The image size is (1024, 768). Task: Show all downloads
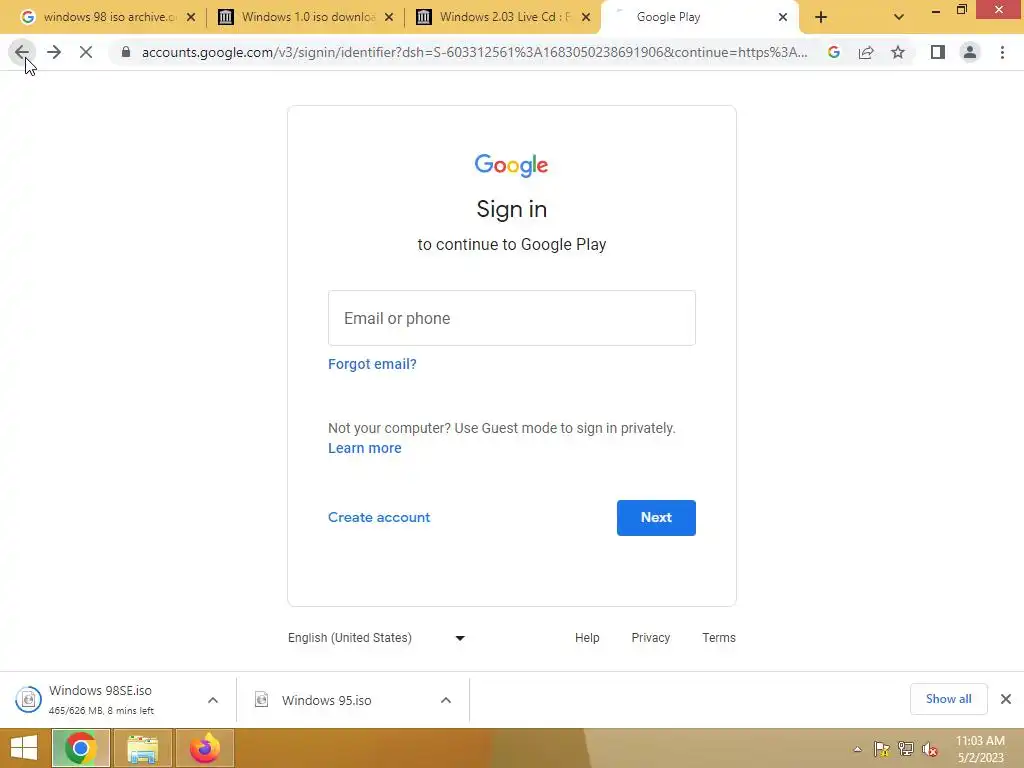pos(948,699)
